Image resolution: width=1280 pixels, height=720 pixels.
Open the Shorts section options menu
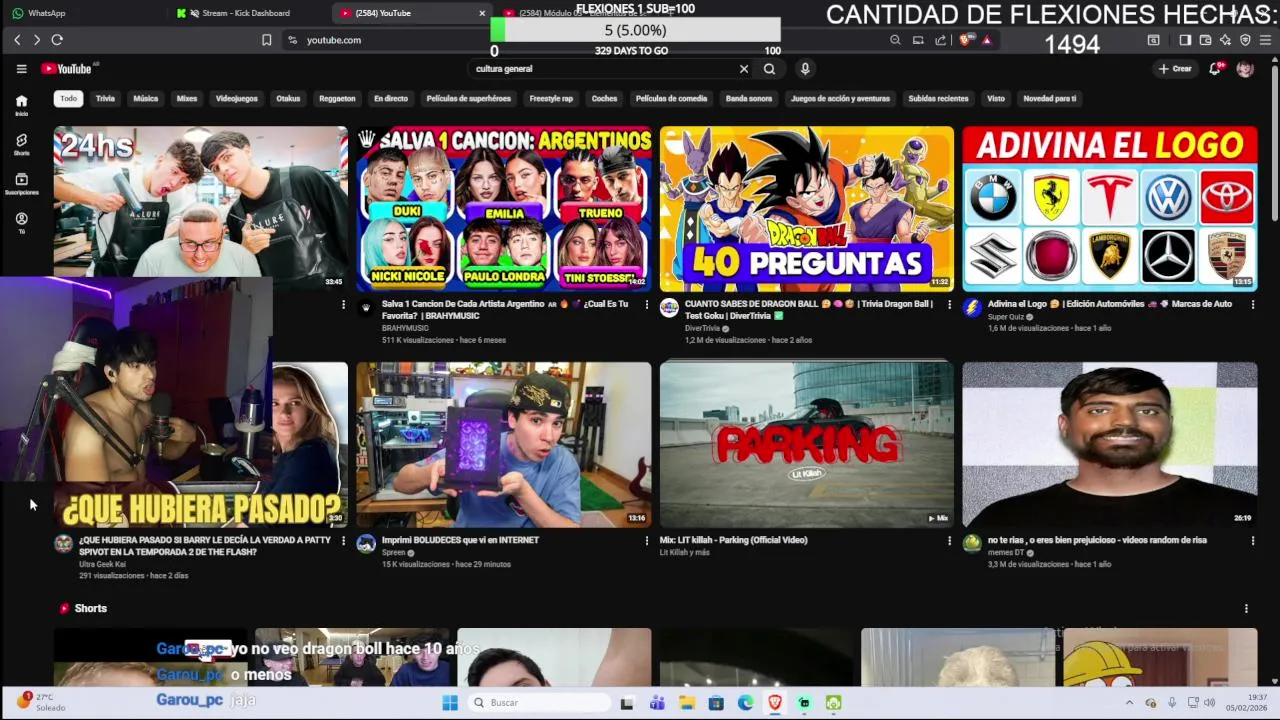pyautogui.click(x=1246, y=608)
